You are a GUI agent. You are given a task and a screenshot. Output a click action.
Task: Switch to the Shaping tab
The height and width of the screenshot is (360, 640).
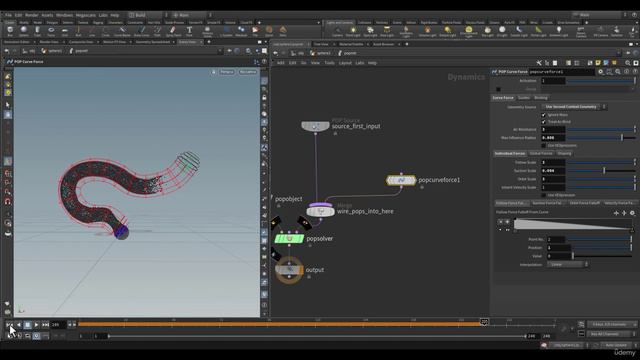pyautogui.click(x=564, y=153)
